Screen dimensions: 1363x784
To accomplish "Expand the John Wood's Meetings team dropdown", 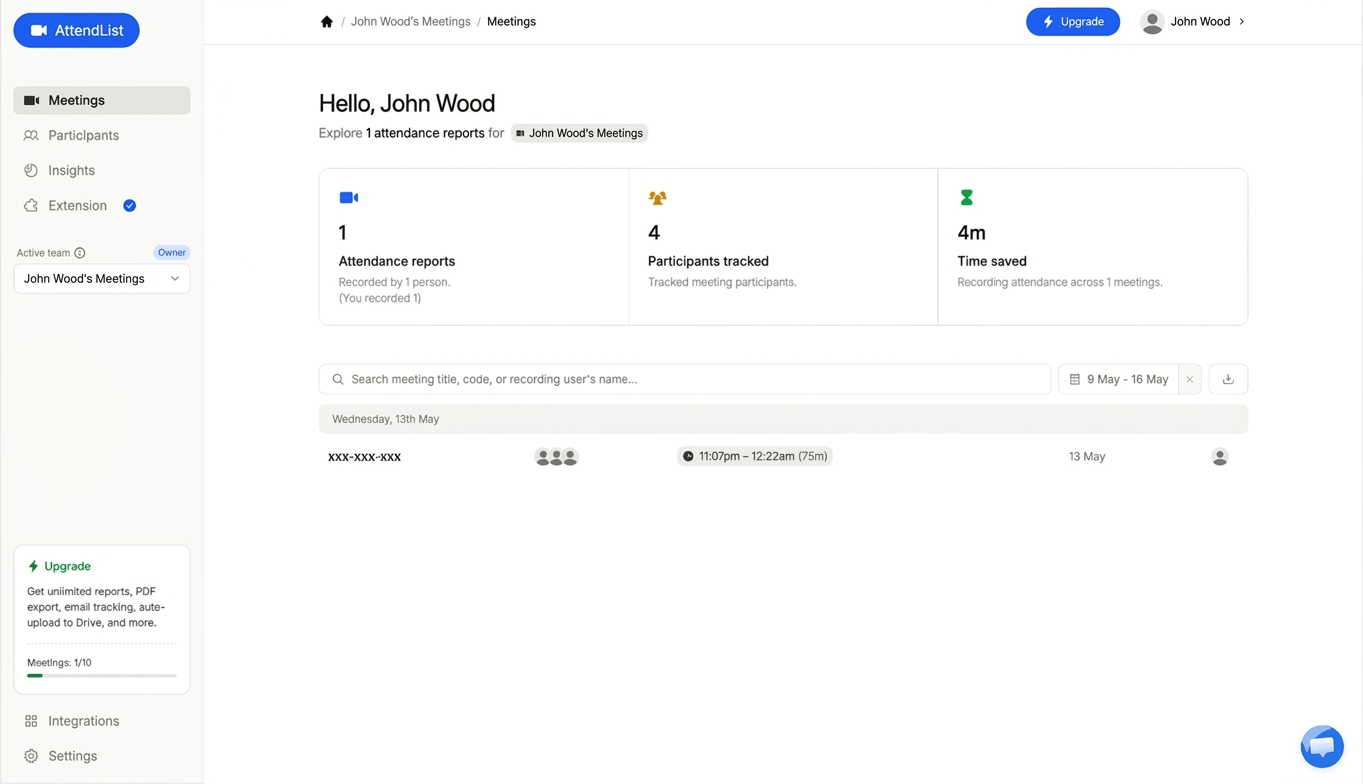I will pyautogui.click(x=102, y=278).
